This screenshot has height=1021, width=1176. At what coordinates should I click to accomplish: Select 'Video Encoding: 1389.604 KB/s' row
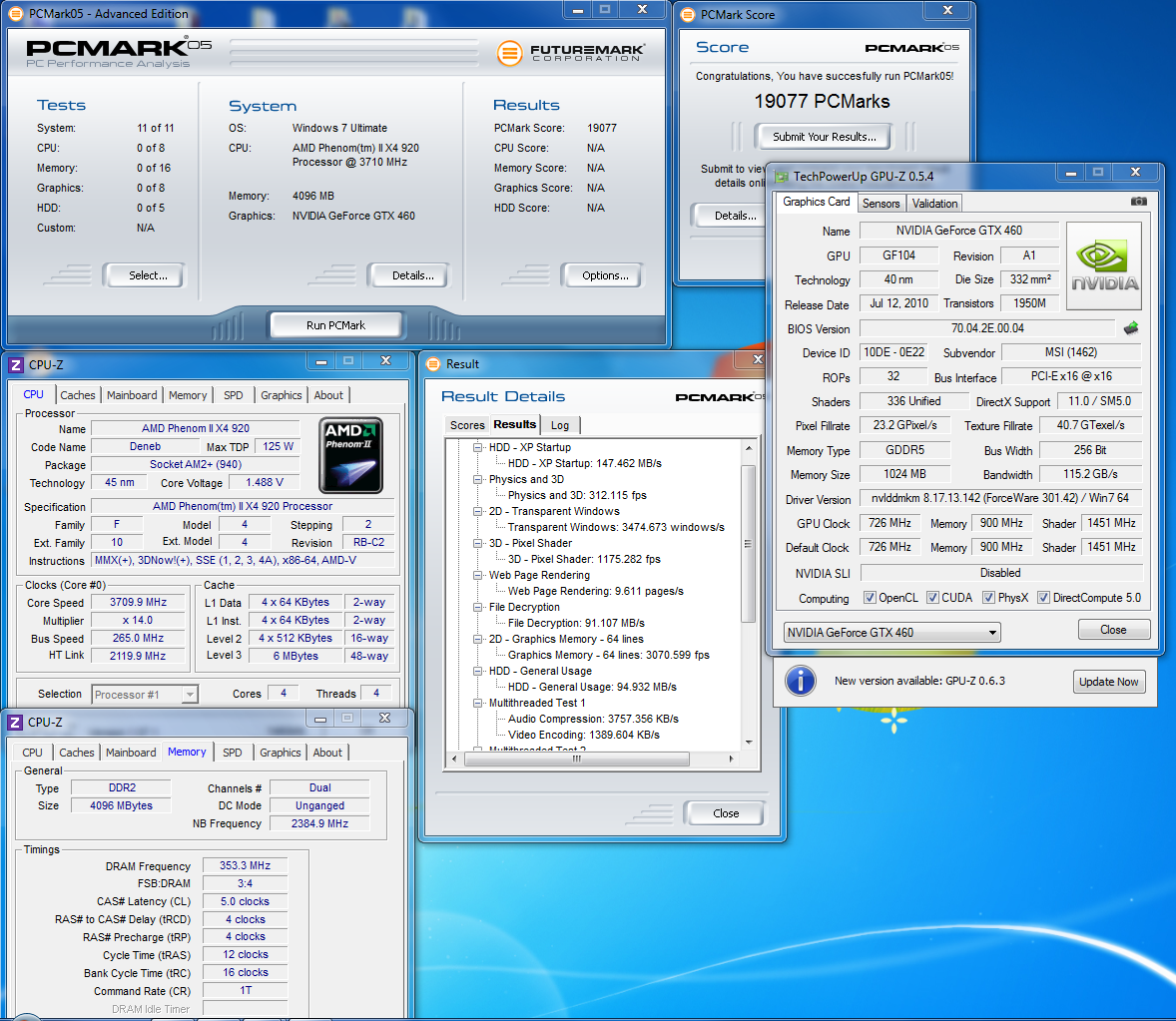[583, 736]
